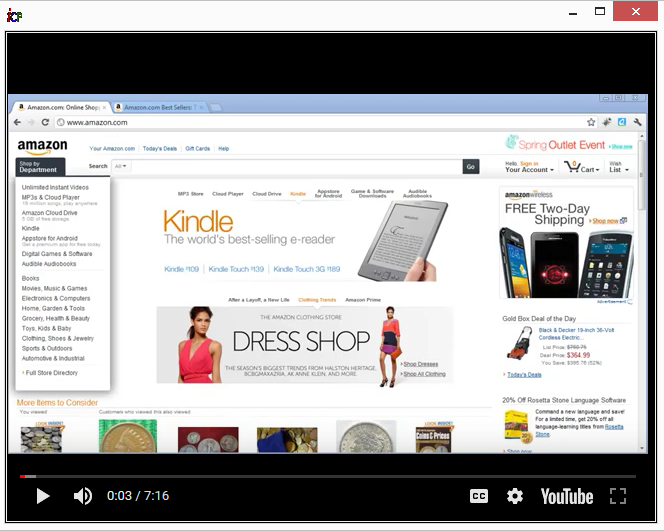Open Kindle $109 link
Image resolution: width=664 pixels, height=531 pixels.
tap(181, 269)
